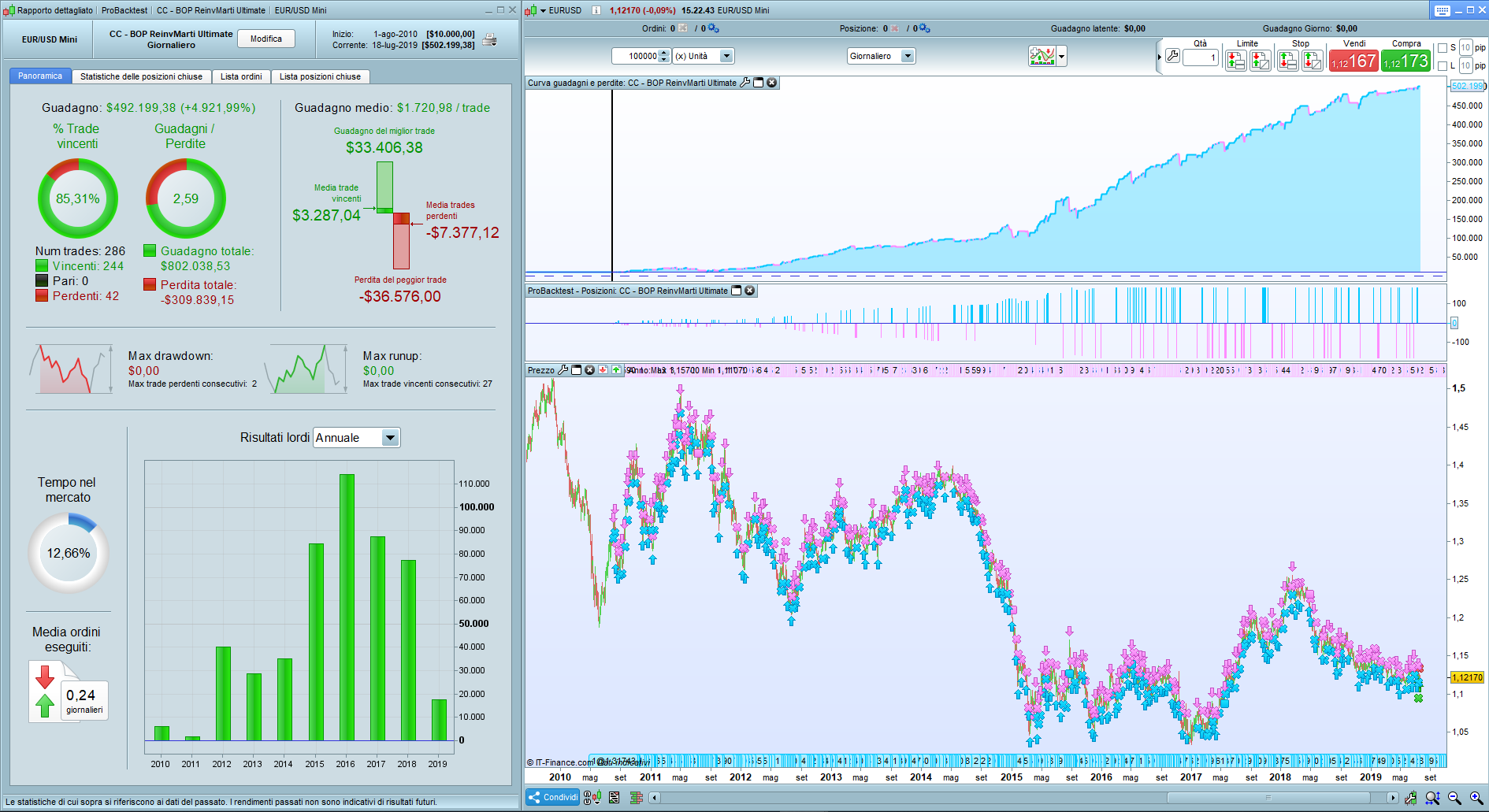Open position settings gears next to Posizione
The width and height of the screenshot is (1489, 812).
tap(924, 28)
